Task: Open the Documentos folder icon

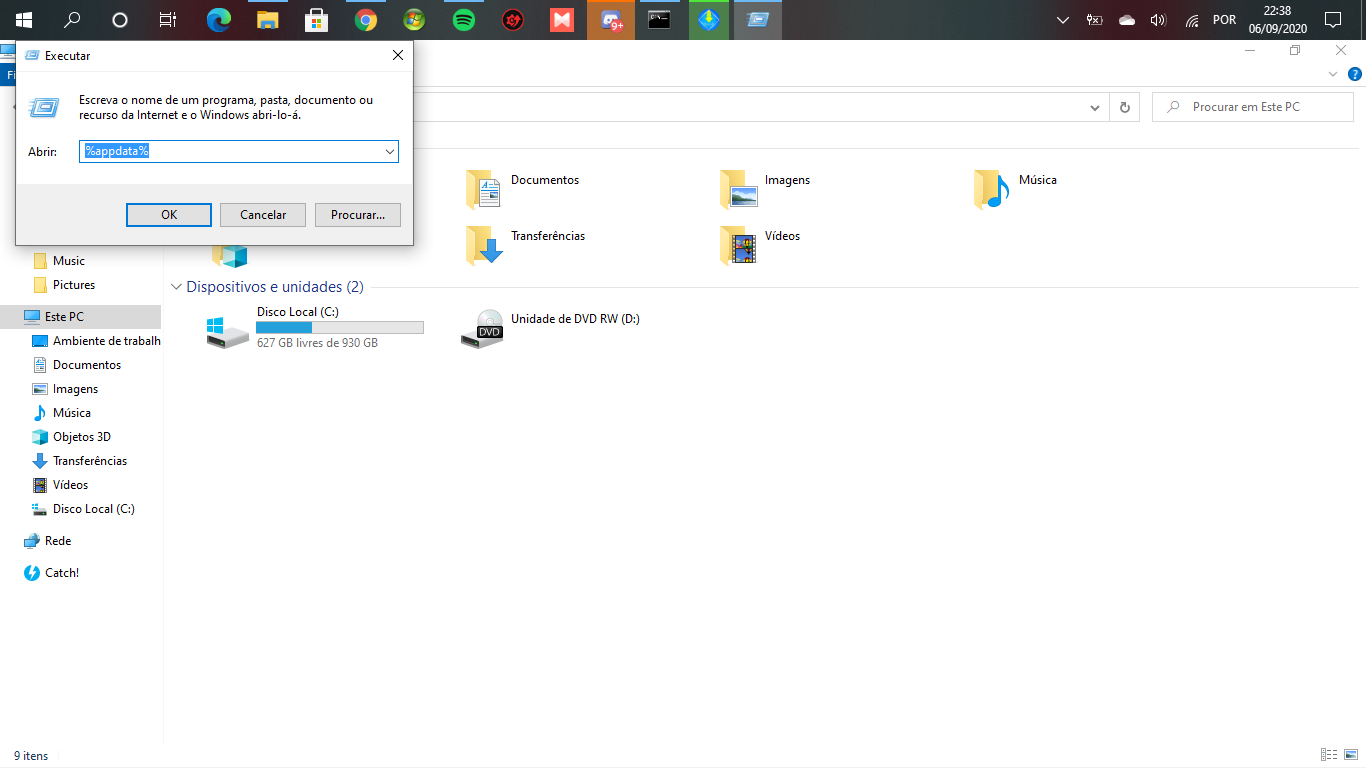Action: [483, 190]
